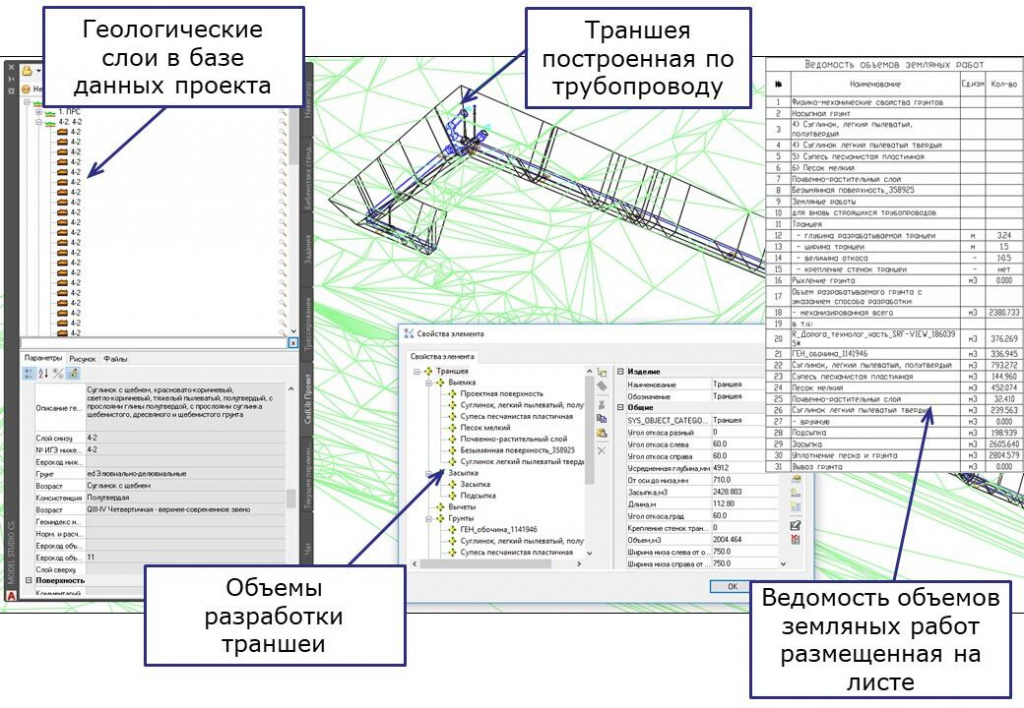Click the Объем,м3 value 2004.464

pos(743,539)
